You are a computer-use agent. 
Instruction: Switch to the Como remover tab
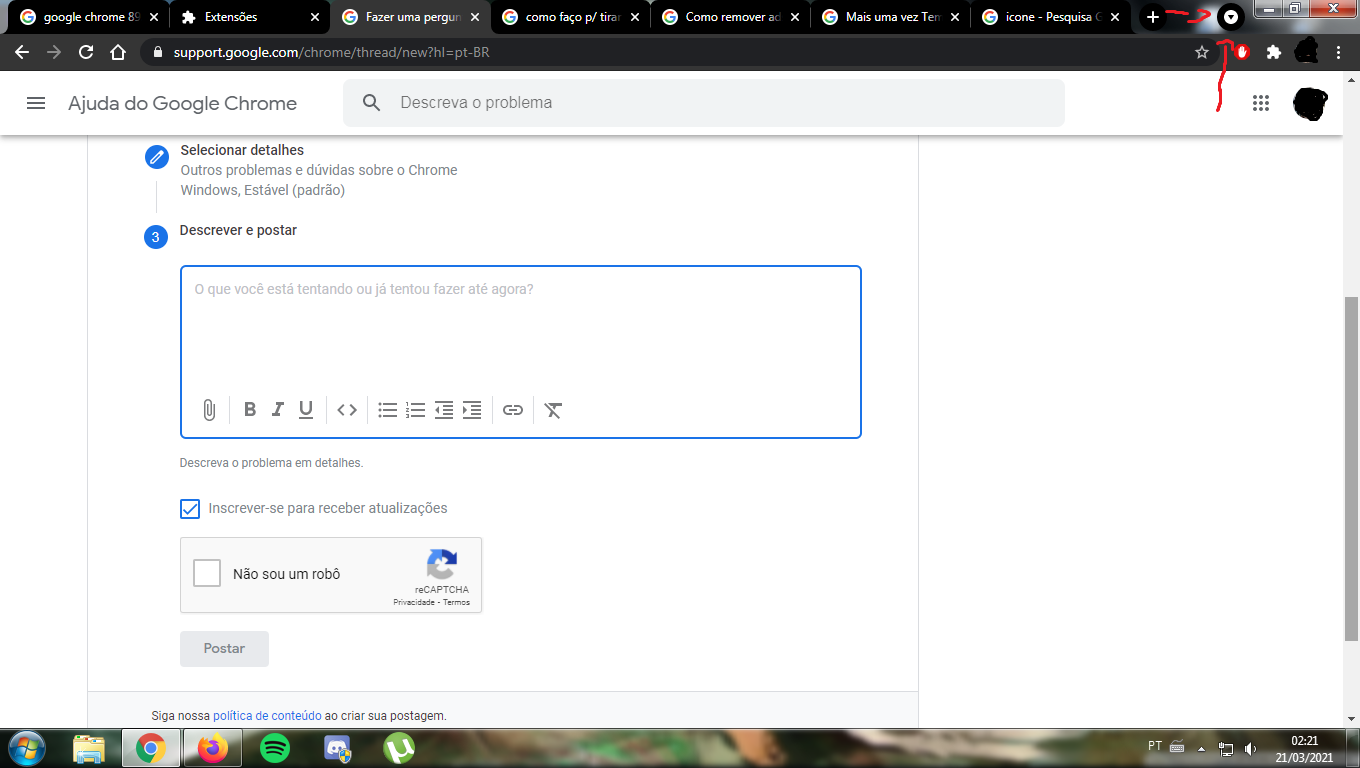coord(730,17)
